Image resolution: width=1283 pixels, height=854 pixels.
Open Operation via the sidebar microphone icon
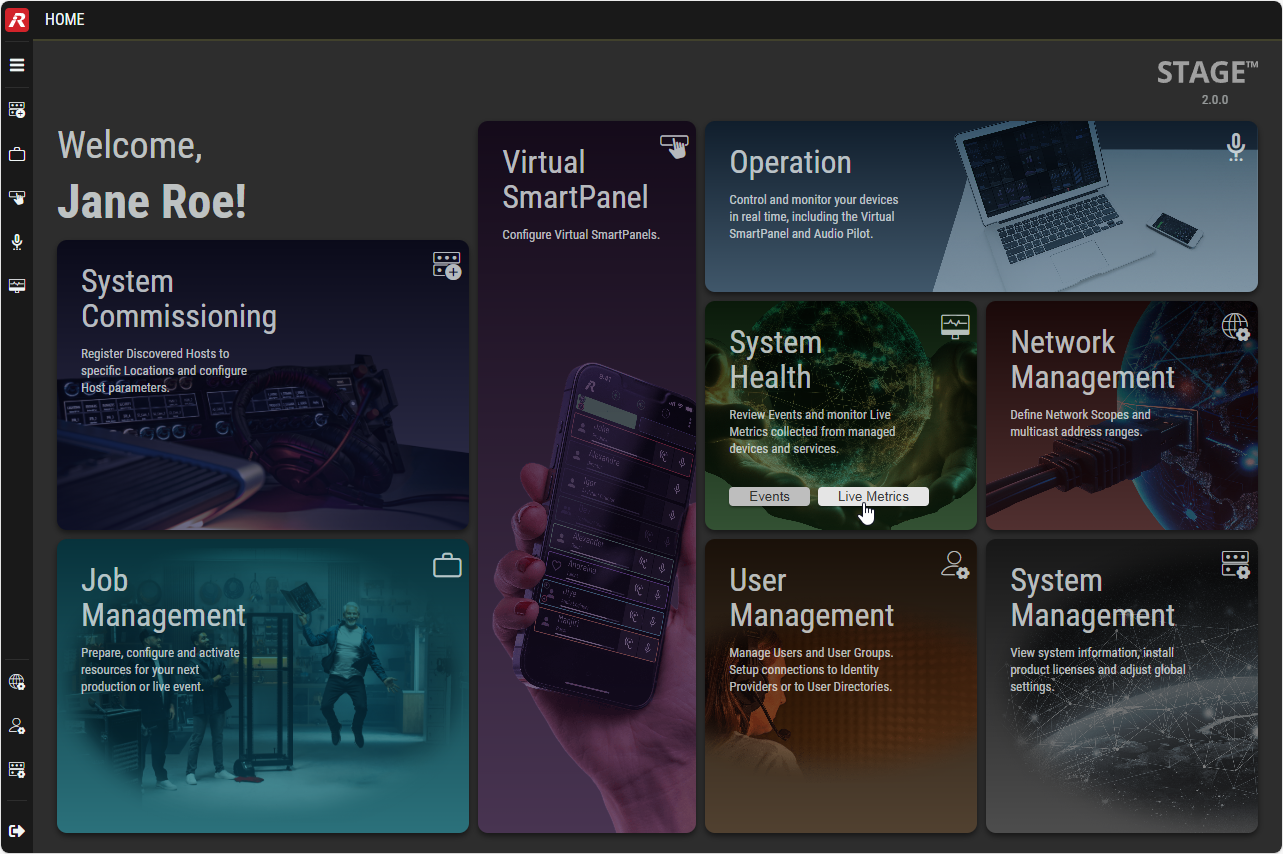(17, 242)
